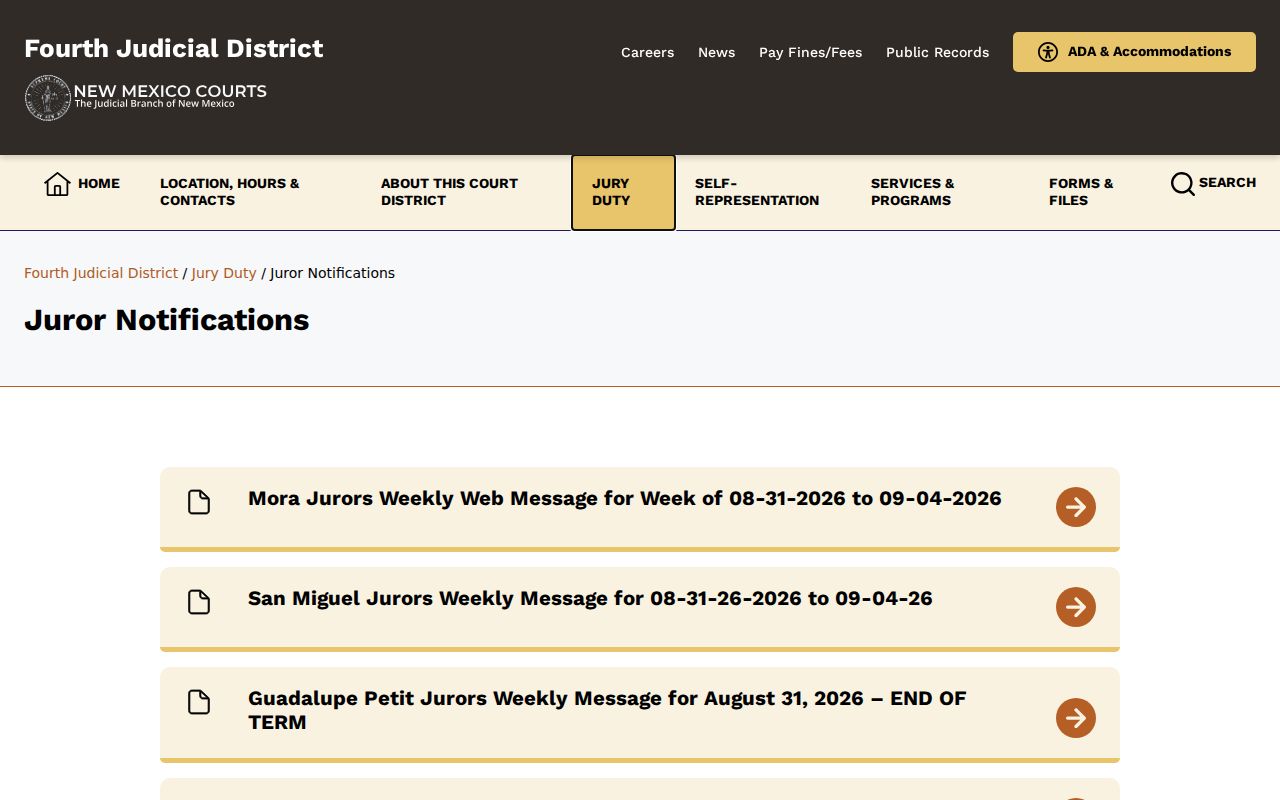The width and height of the screenshot is (1280, 800).
Task: Click the document icon beside Mora Jurors message
Action: 199,502
